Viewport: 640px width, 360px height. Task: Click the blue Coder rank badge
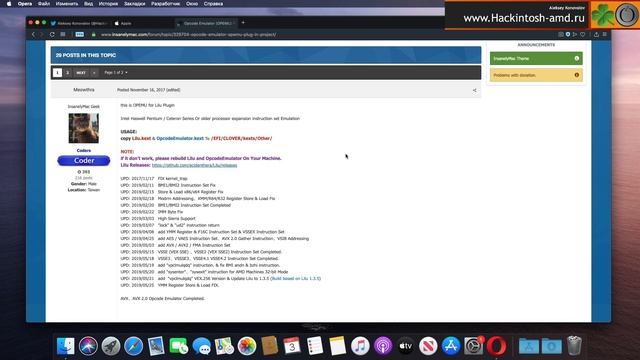(x=84, y=160)
